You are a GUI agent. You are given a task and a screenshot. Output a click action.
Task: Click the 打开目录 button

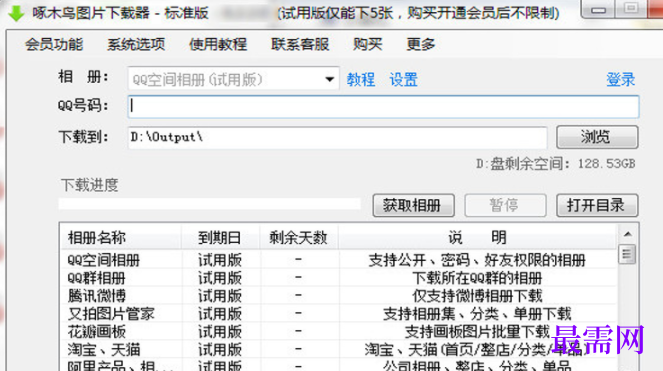point(597,206)
